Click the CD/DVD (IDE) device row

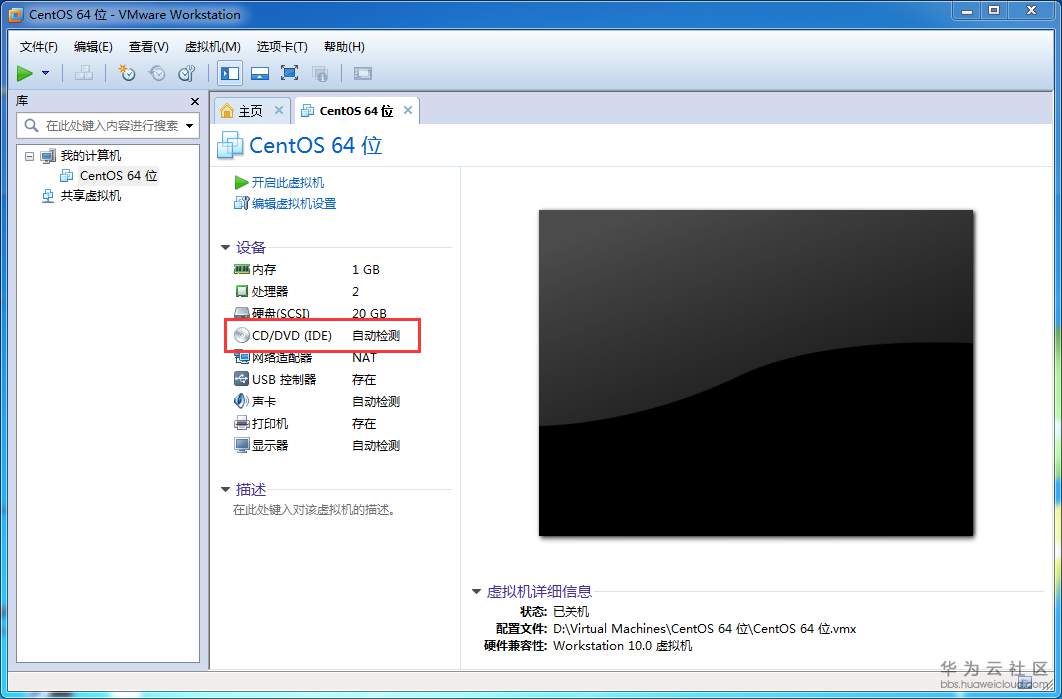(318, 335)
